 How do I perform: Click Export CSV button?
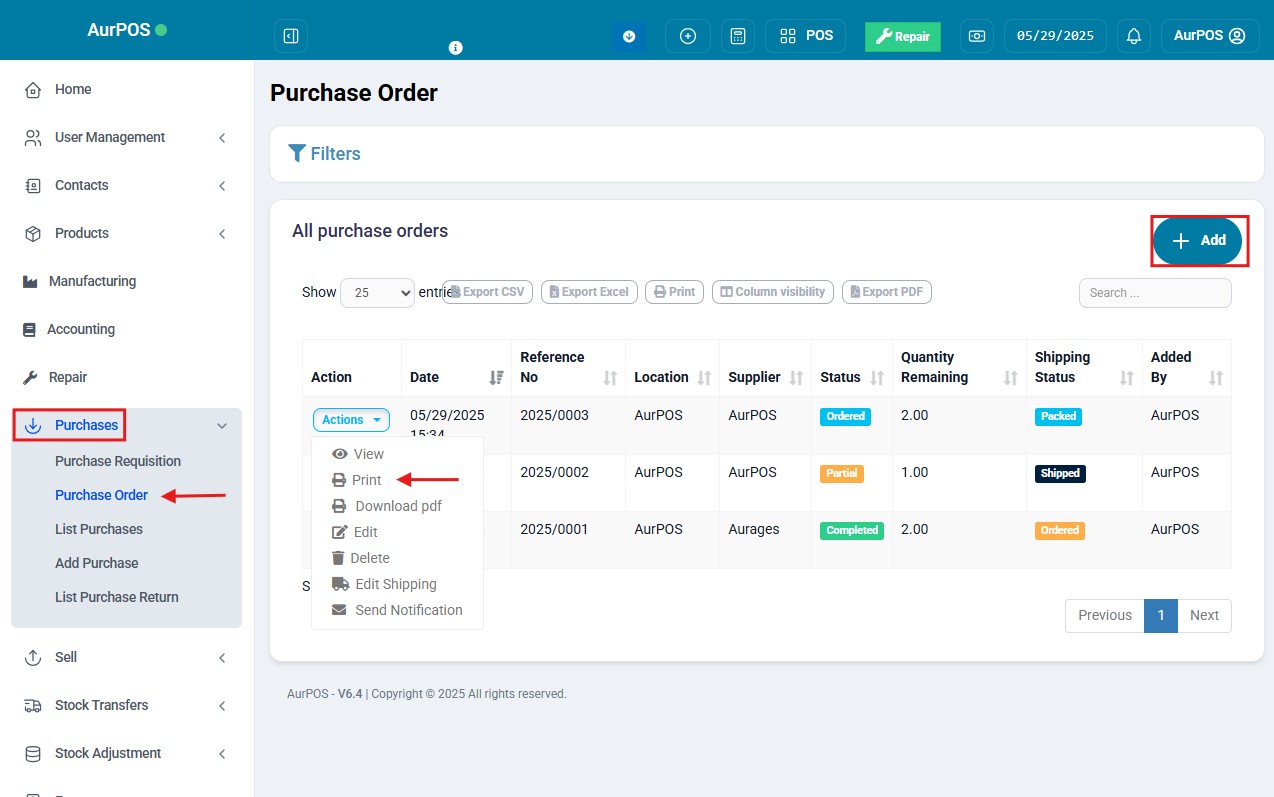tap(488, 292)
